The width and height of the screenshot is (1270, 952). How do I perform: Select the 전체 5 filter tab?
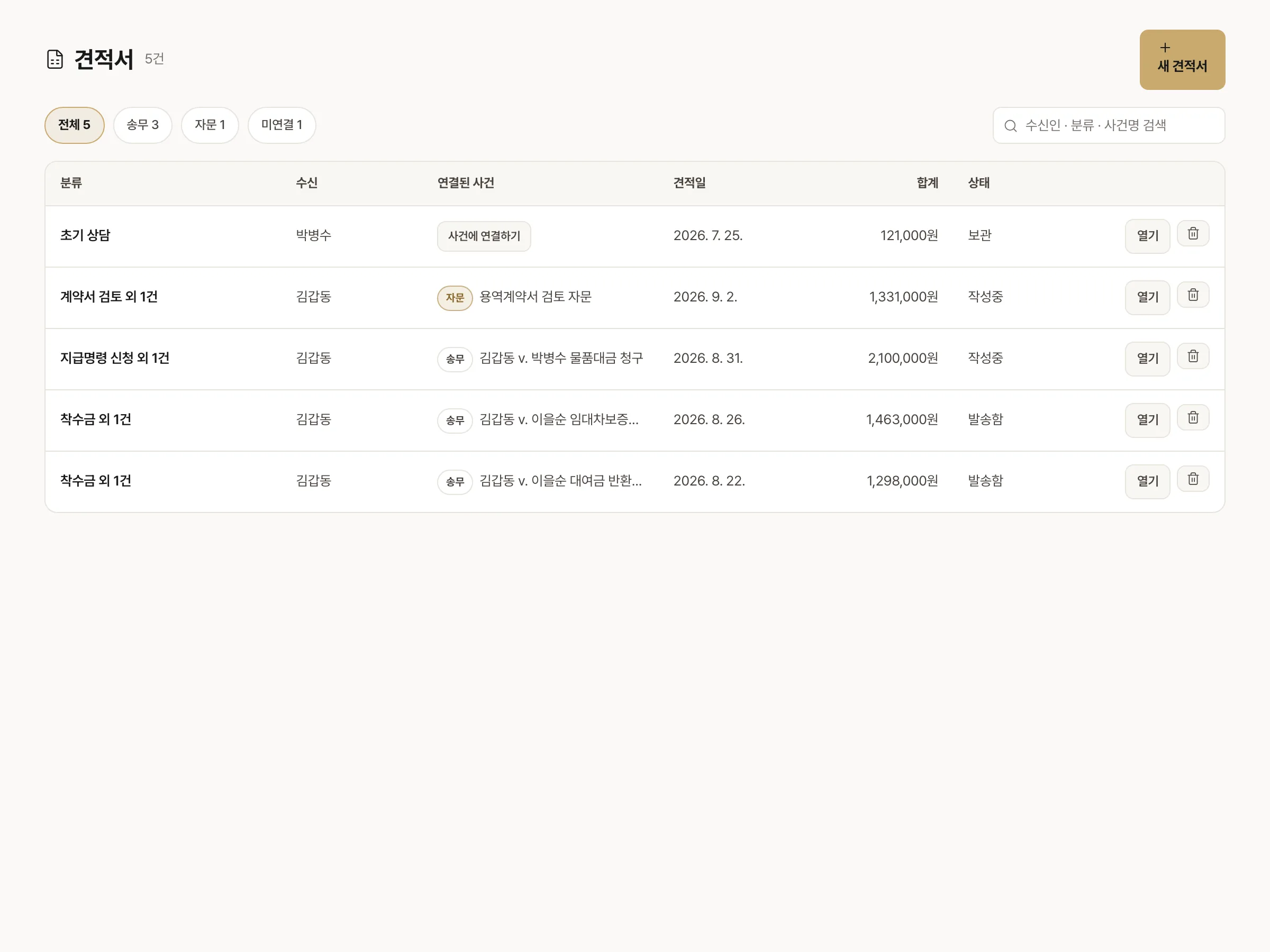point(74,125)
